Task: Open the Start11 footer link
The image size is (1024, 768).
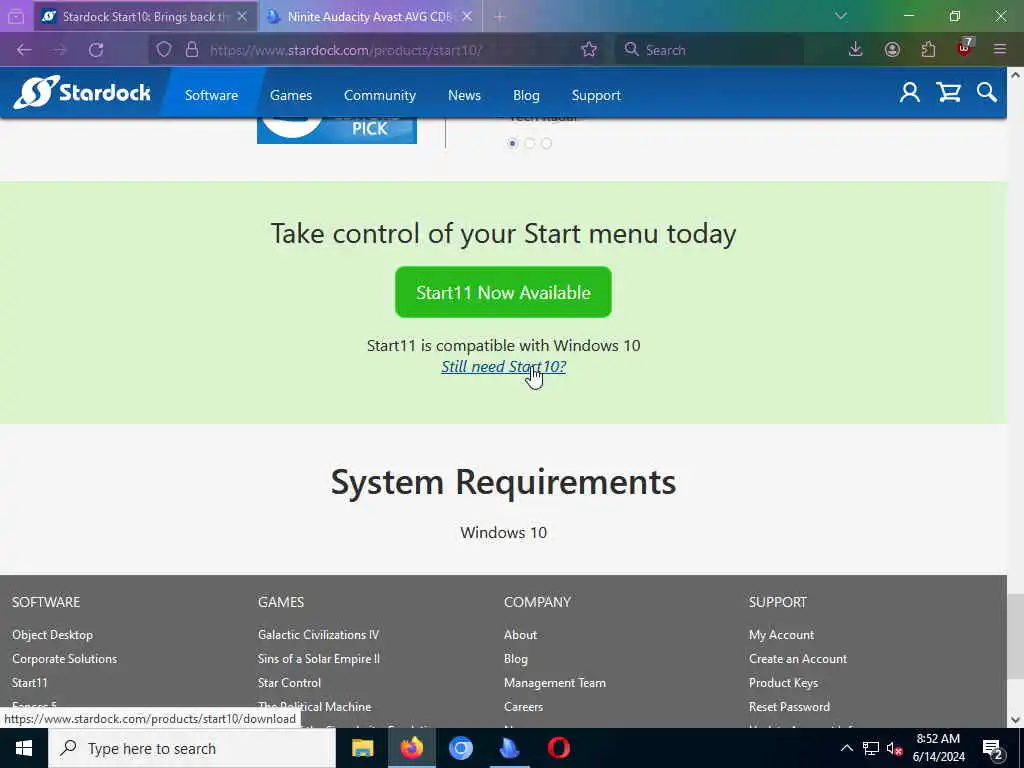Action: pos(29,682)
